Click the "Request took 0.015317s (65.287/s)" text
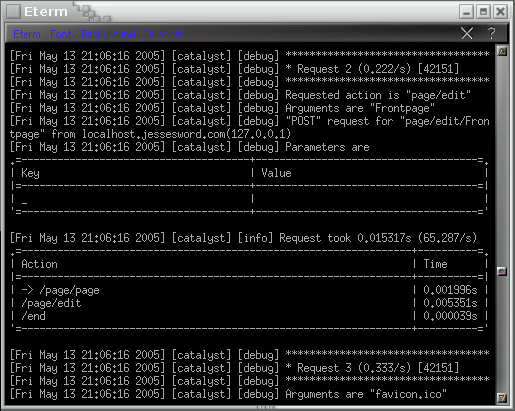 pyautogui.click(x=378, y=238)
